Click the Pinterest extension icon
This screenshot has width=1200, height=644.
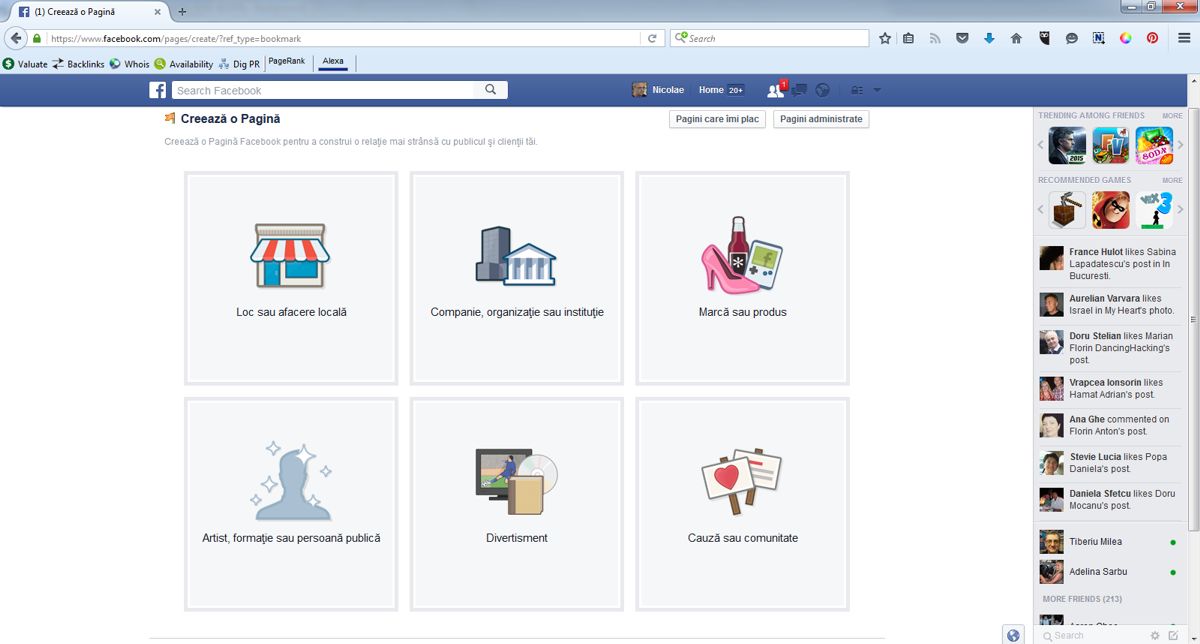[1152, 38]
